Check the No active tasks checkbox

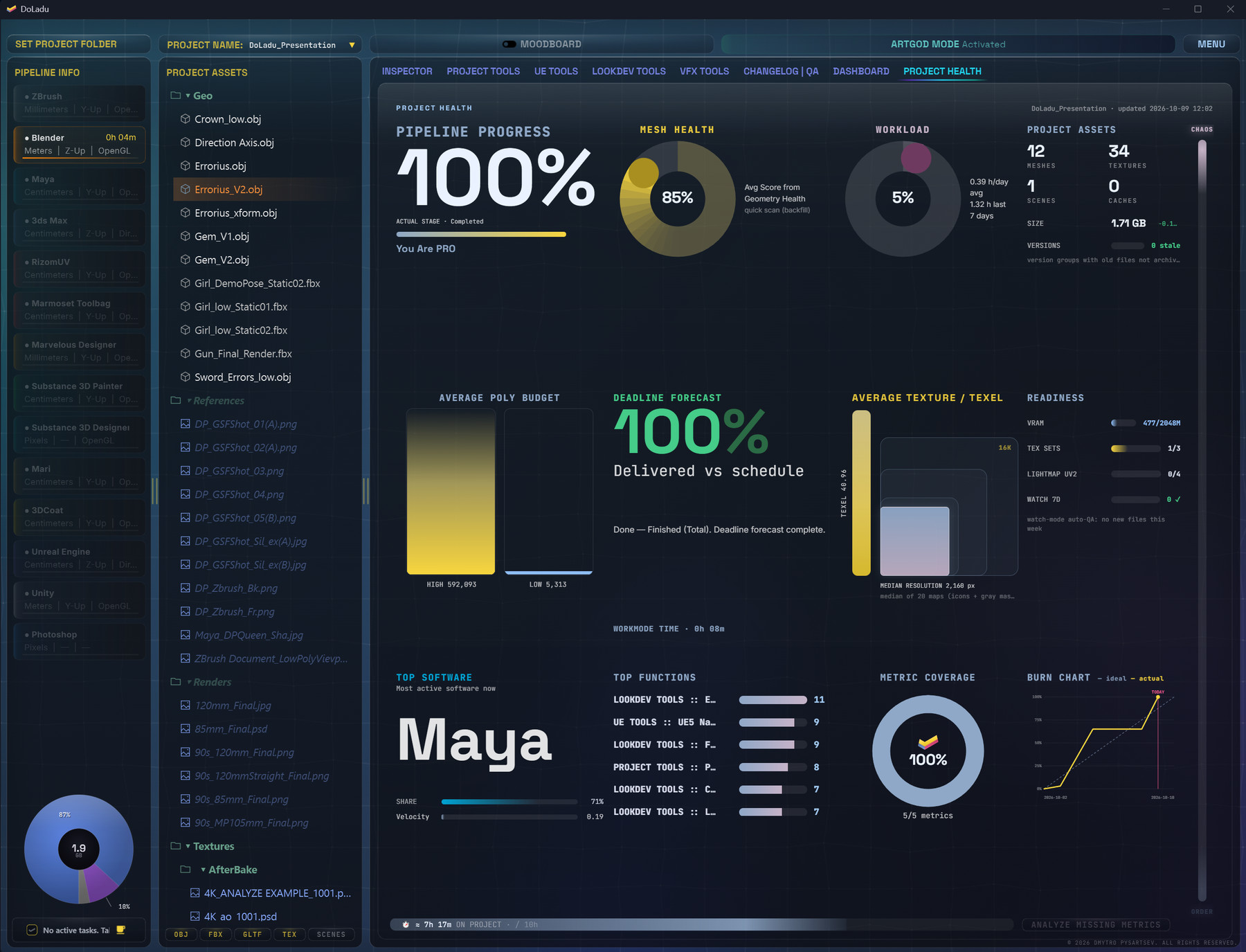[x=32, y=930]
